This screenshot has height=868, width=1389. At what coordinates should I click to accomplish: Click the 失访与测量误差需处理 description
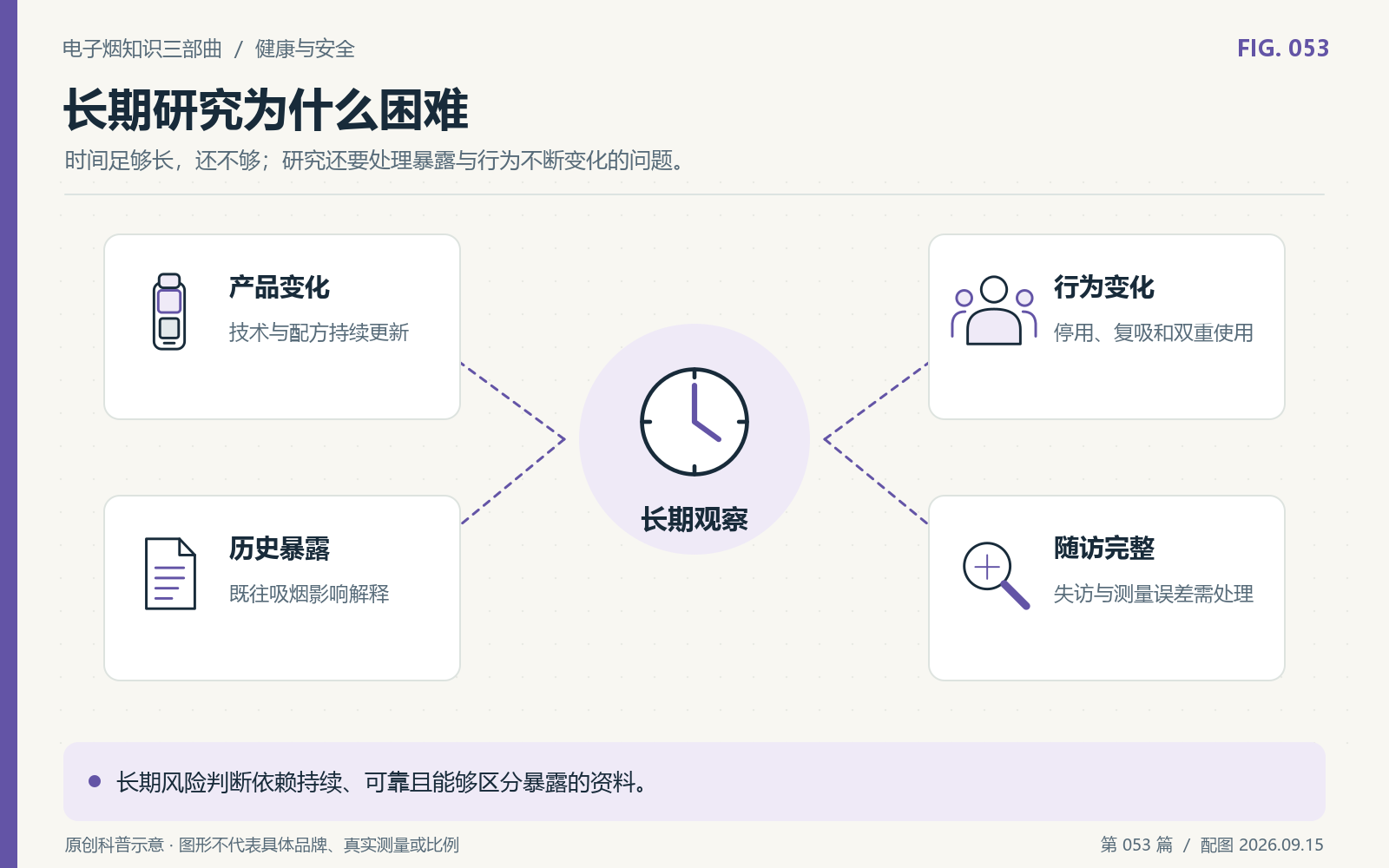tap(1154, 594)
